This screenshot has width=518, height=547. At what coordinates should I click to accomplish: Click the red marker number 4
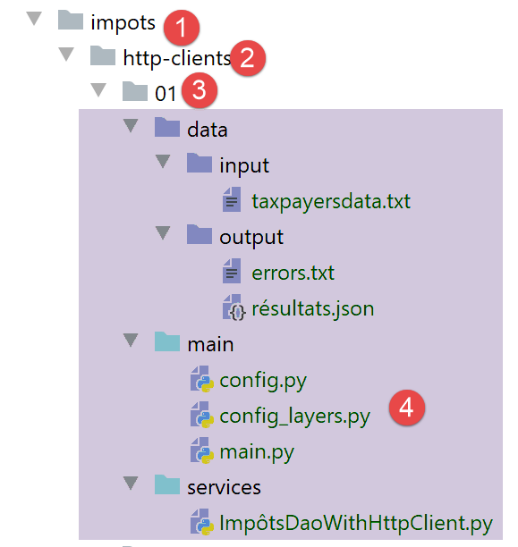[x=407, y=407]
